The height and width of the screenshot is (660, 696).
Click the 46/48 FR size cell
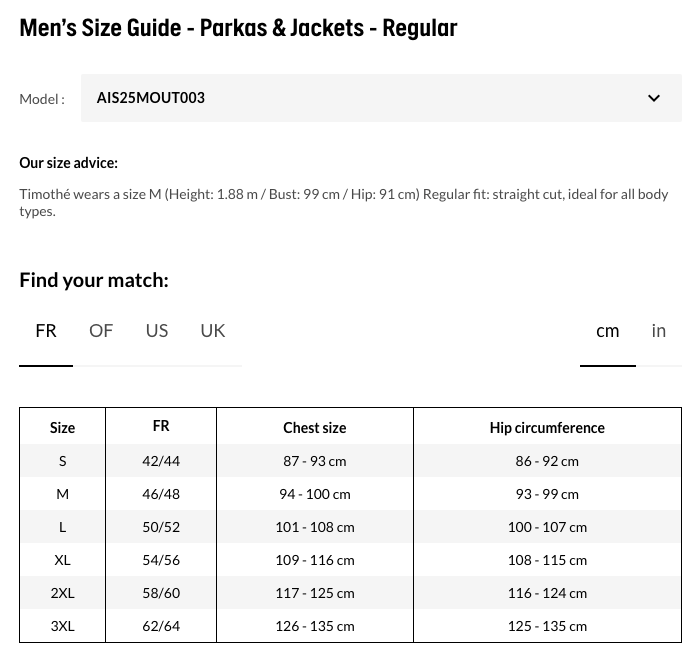coord(161,494)
